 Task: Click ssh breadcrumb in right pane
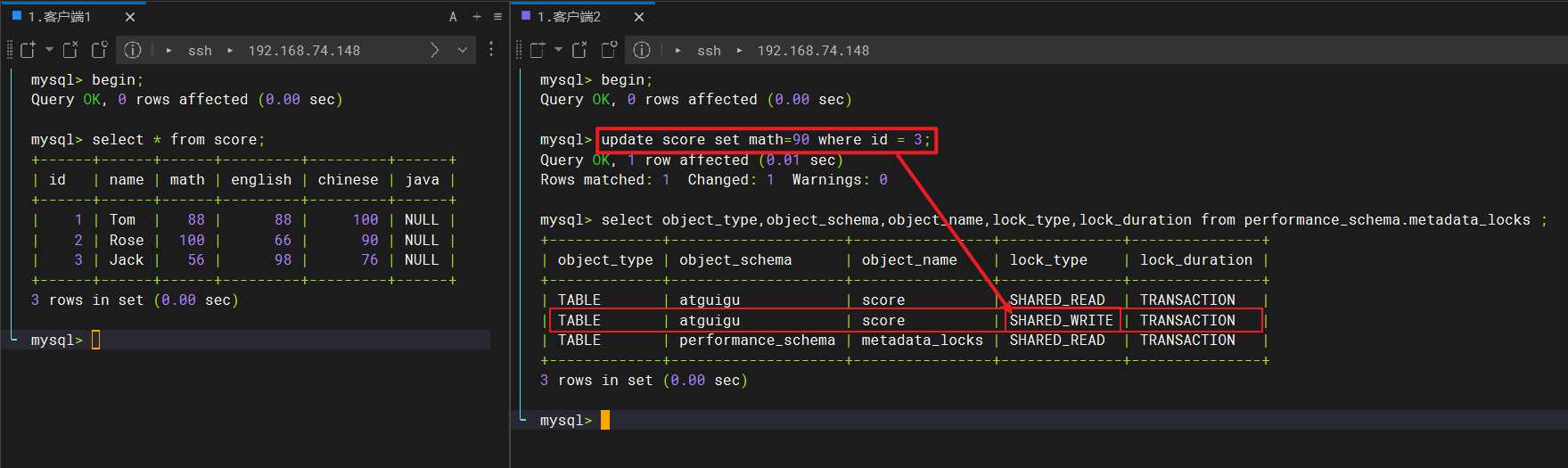click(x=709, y=51)
